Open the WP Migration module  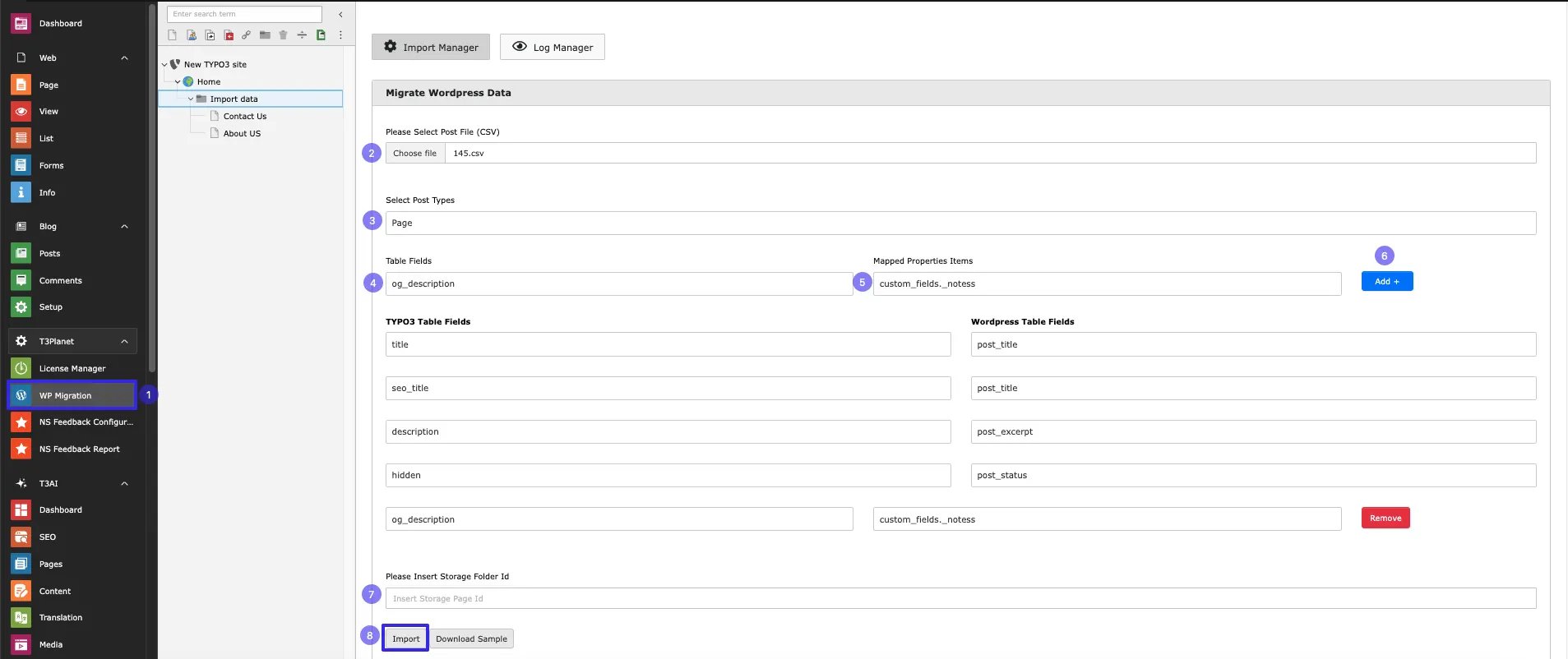pyautogui.click(x=72, y=395)
